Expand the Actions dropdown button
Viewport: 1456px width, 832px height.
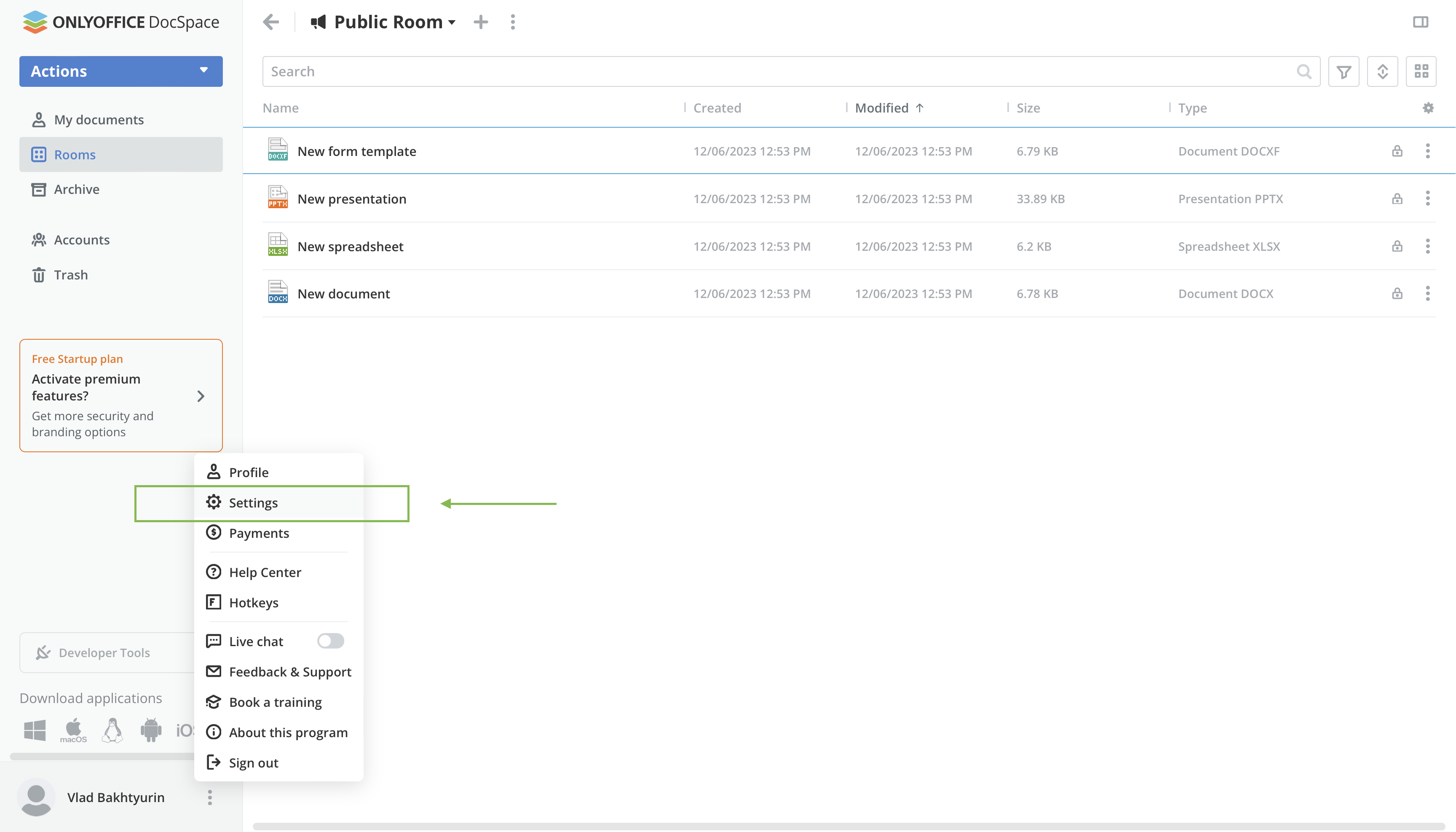(x=120, y=71)
